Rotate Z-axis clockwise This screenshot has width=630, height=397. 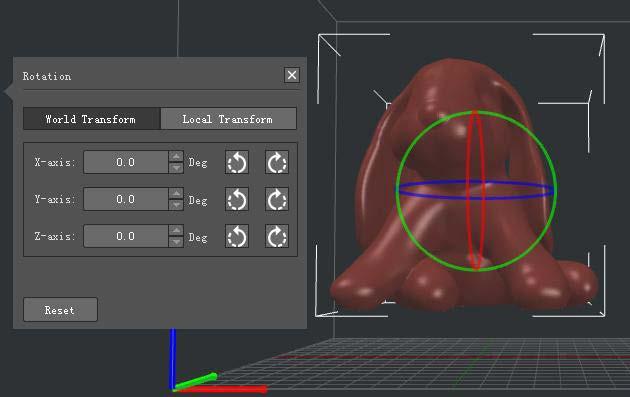(277, 236)
